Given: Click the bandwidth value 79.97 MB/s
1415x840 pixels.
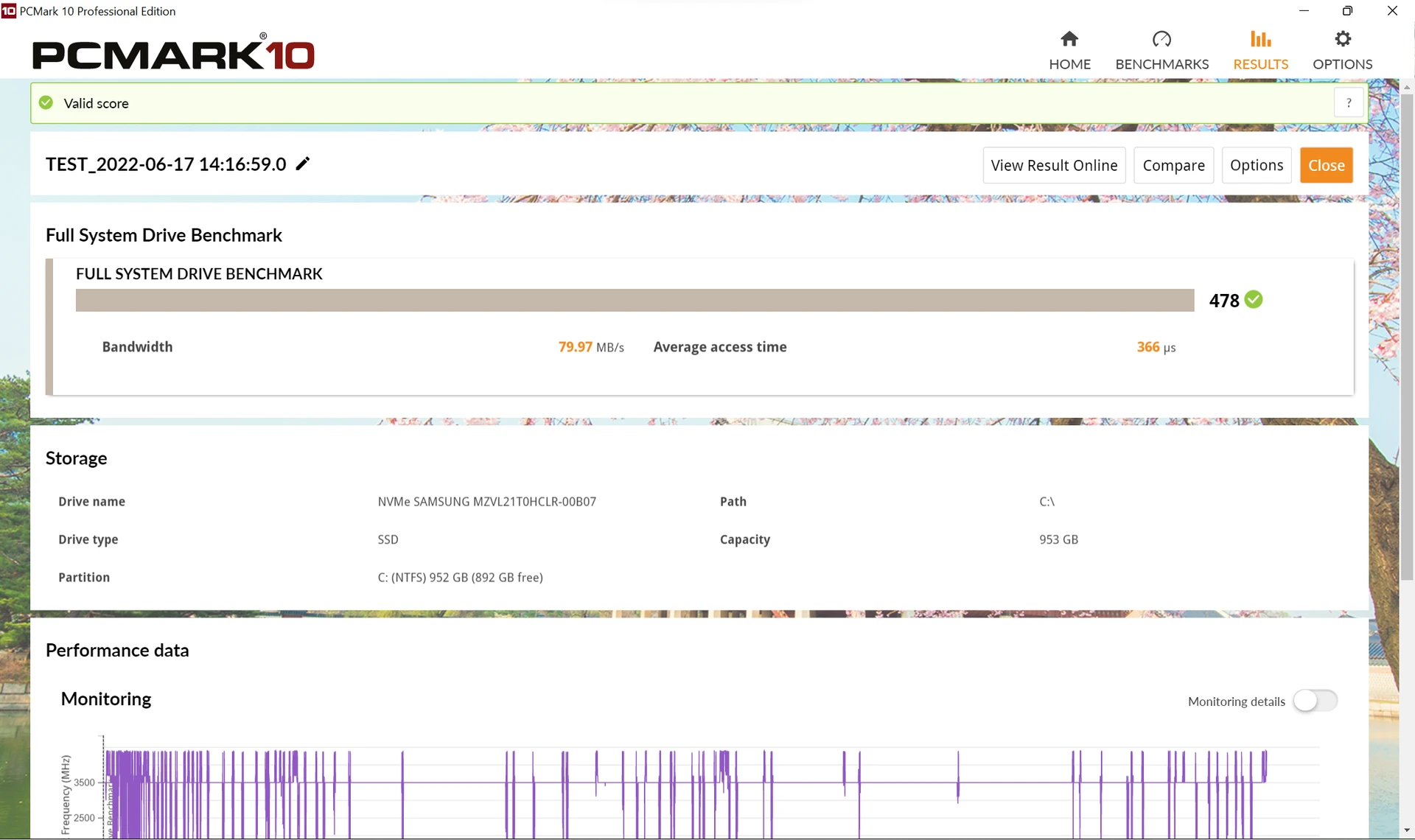Looking at the screenshot, I should 590,347.
